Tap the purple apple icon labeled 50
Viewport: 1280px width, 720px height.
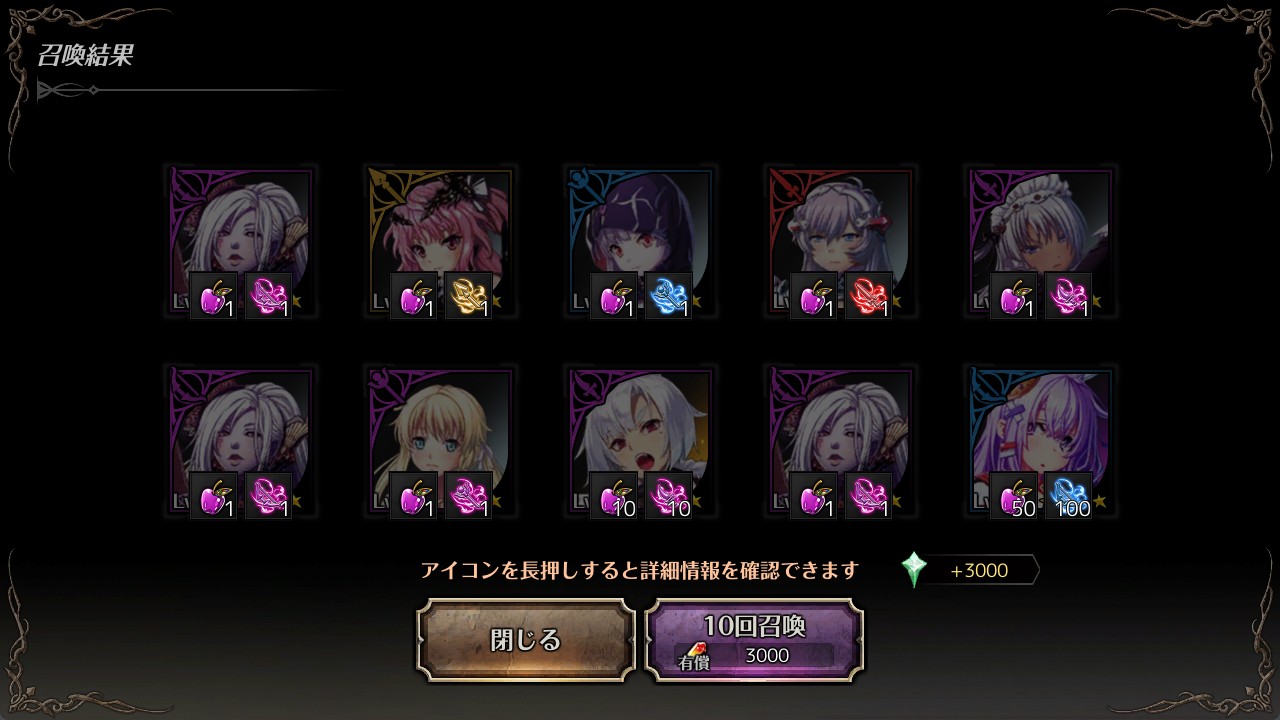(x=1014, y=496)
